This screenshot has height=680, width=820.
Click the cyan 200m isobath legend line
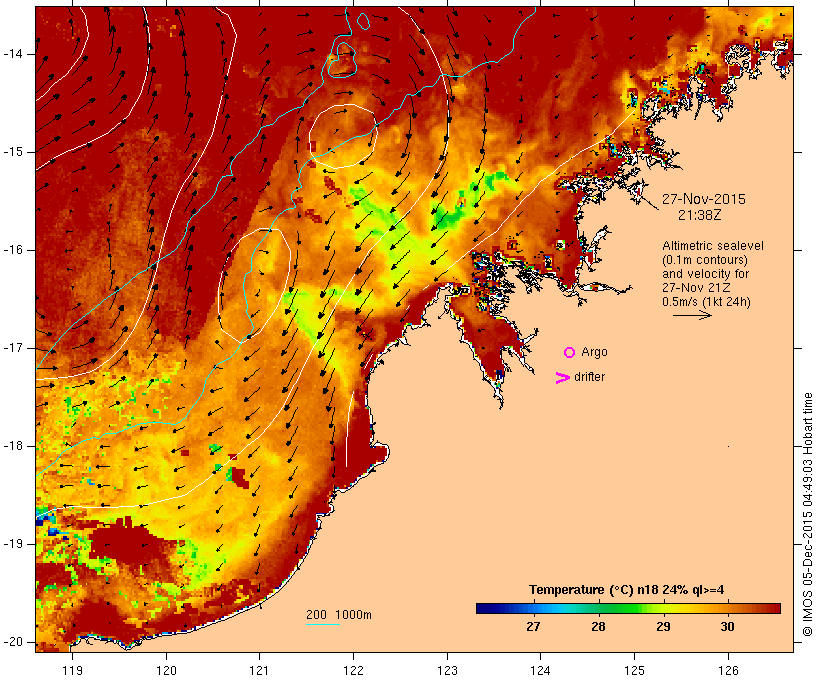(323, 624)
